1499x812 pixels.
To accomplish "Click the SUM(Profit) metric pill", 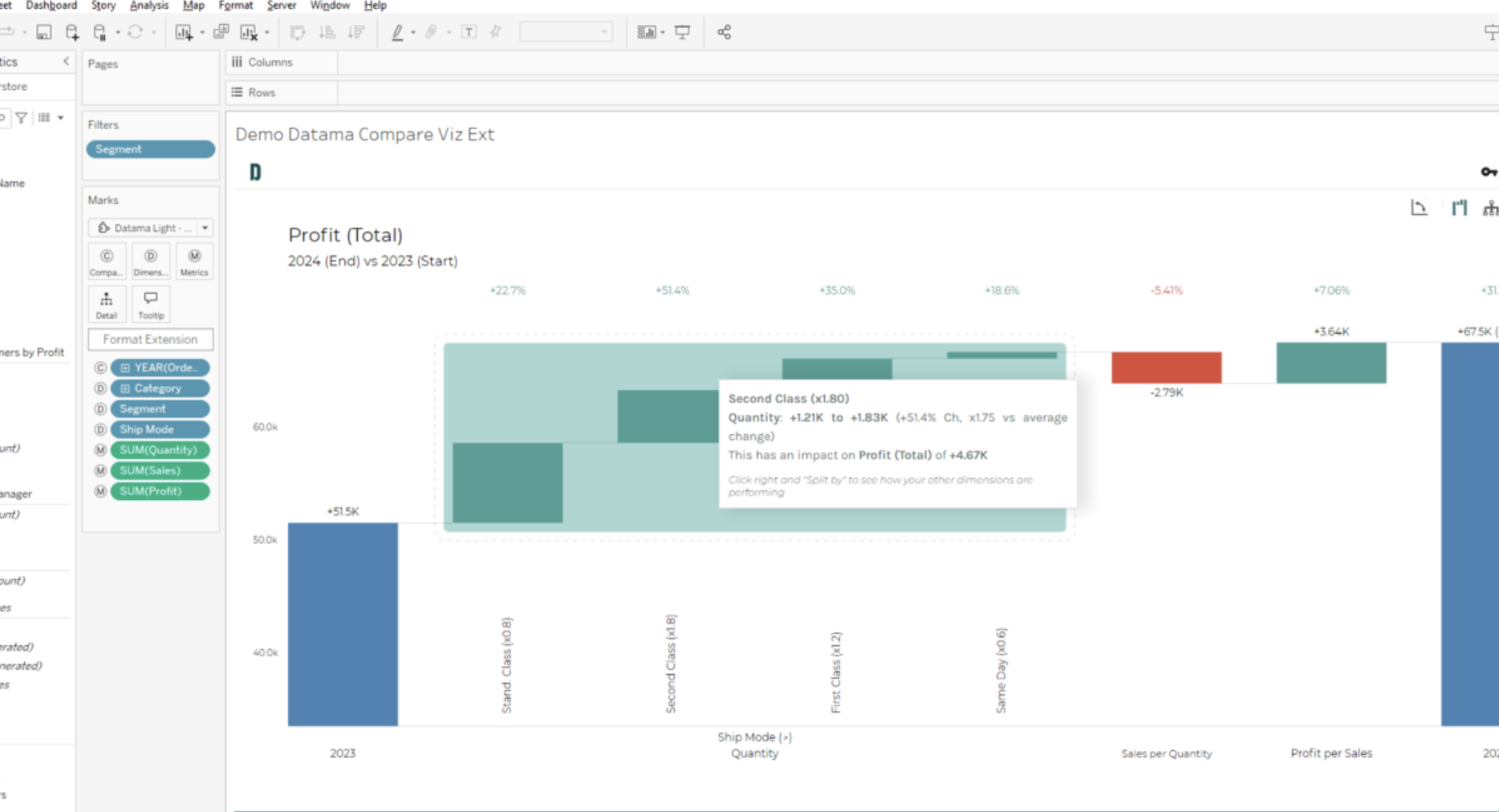I will [159, 491].
